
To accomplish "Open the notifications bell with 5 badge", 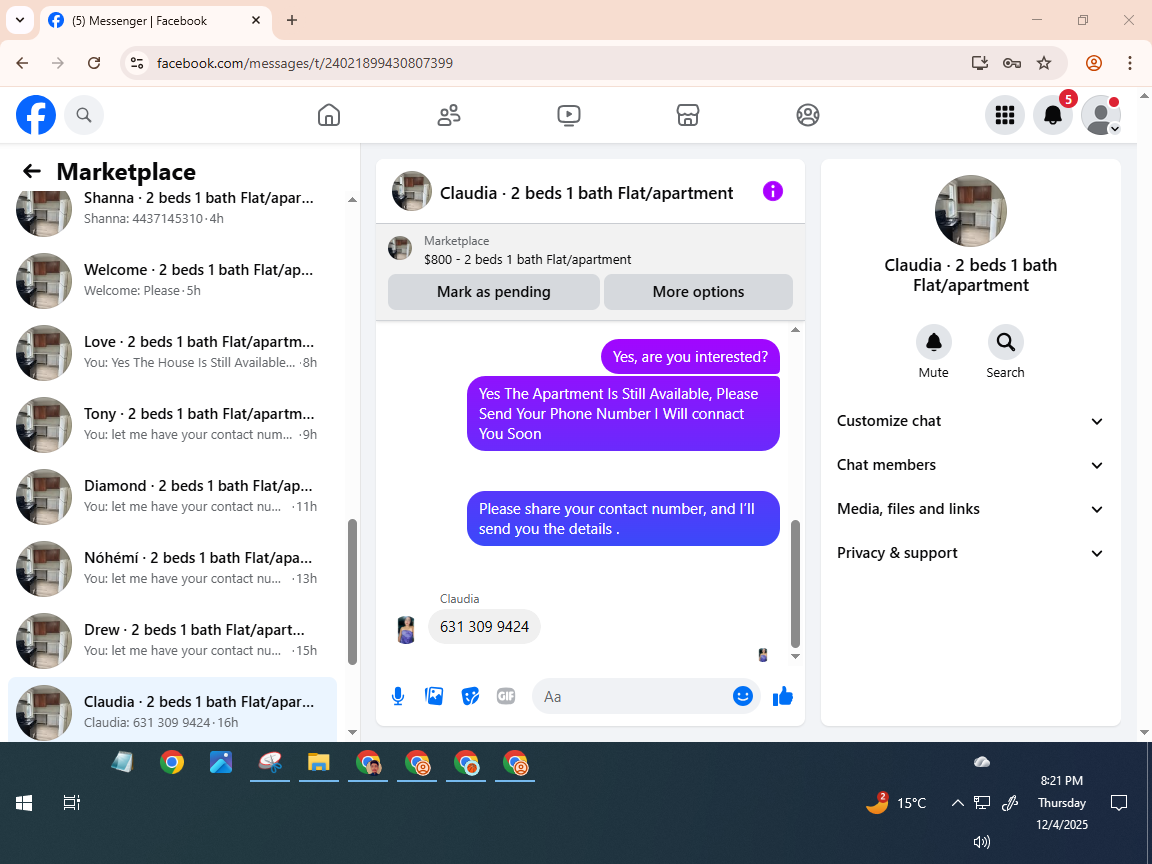I will [x=1053, y=115].
